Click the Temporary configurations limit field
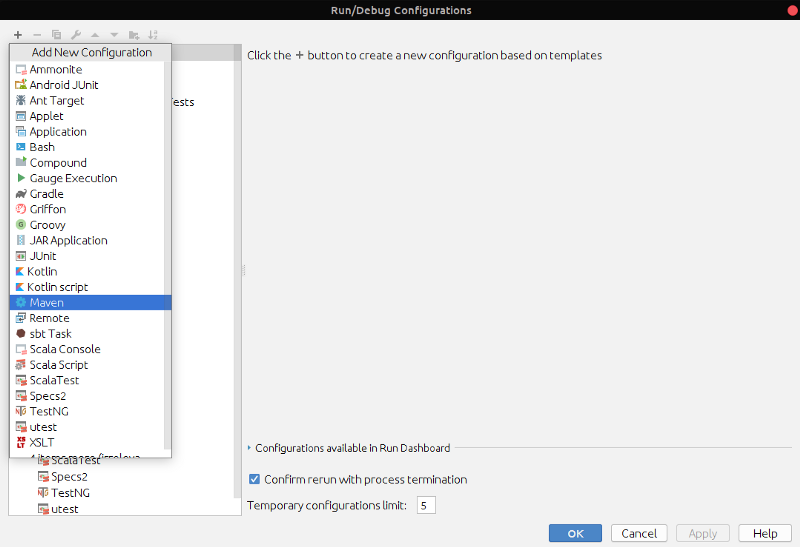The image size is (800, 547). pyautogui.click(x=426, y=506)
